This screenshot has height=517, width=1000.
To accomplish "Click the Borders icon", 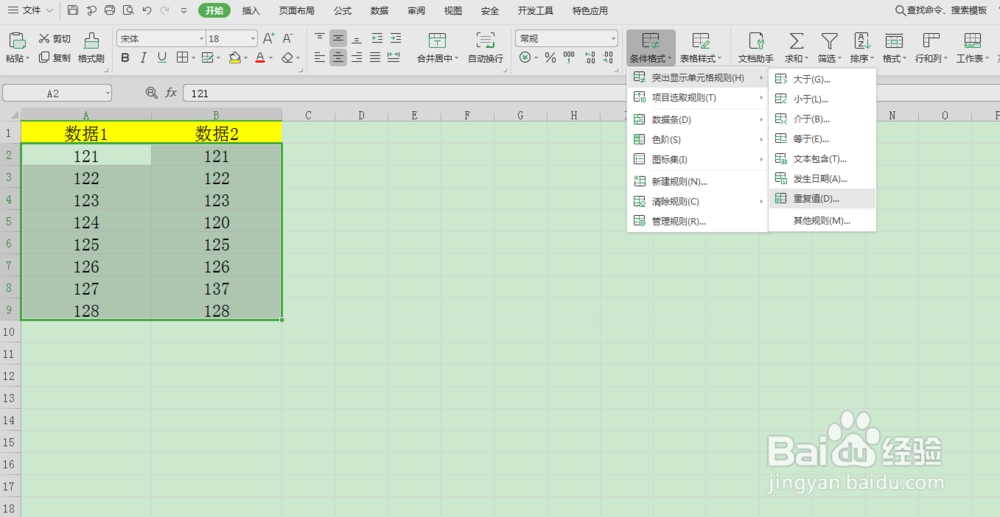I will pyautogui.click(x=182, y=58).
